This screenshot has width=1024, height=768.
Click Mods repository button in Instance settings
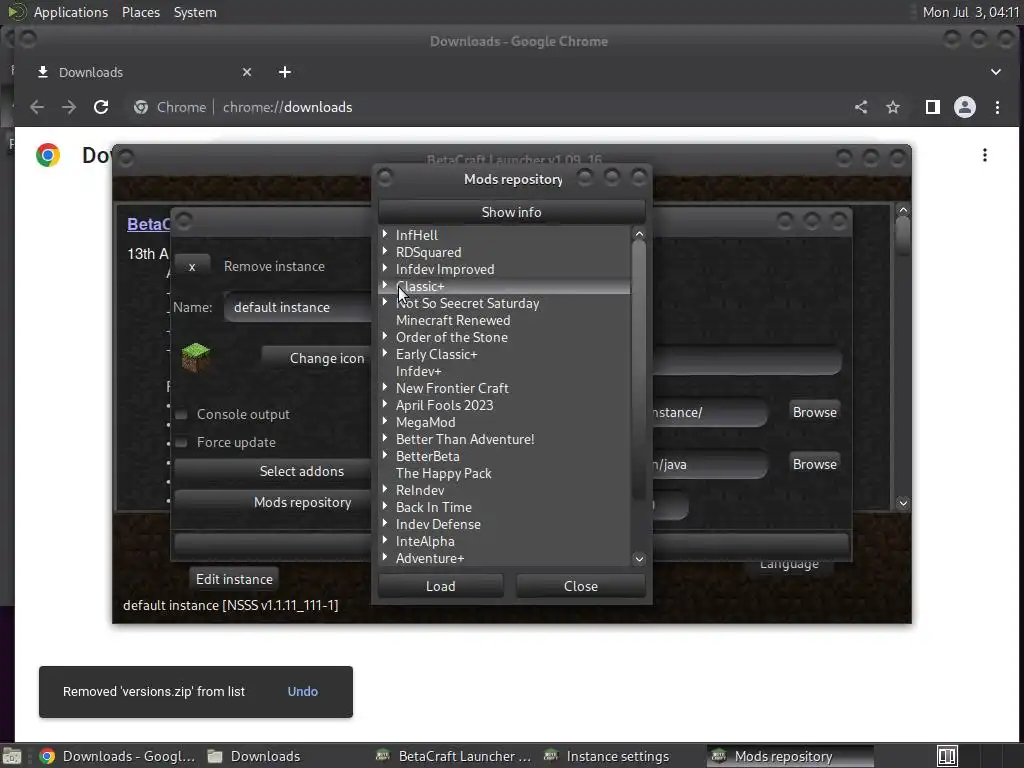273,502
